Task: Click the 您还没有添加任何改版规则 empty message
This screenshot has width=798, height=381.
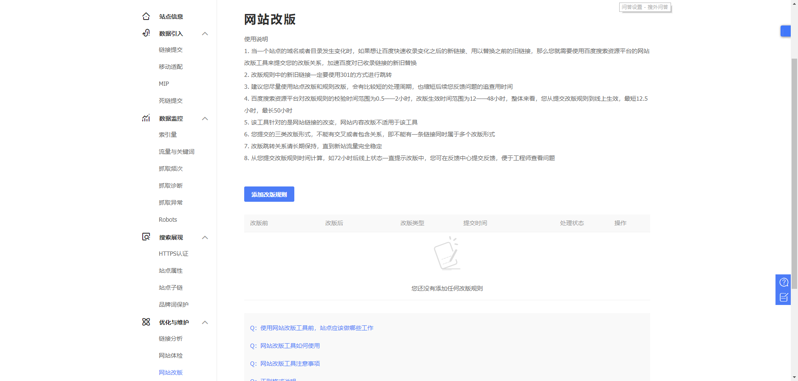Action: (x=447, y=288)
